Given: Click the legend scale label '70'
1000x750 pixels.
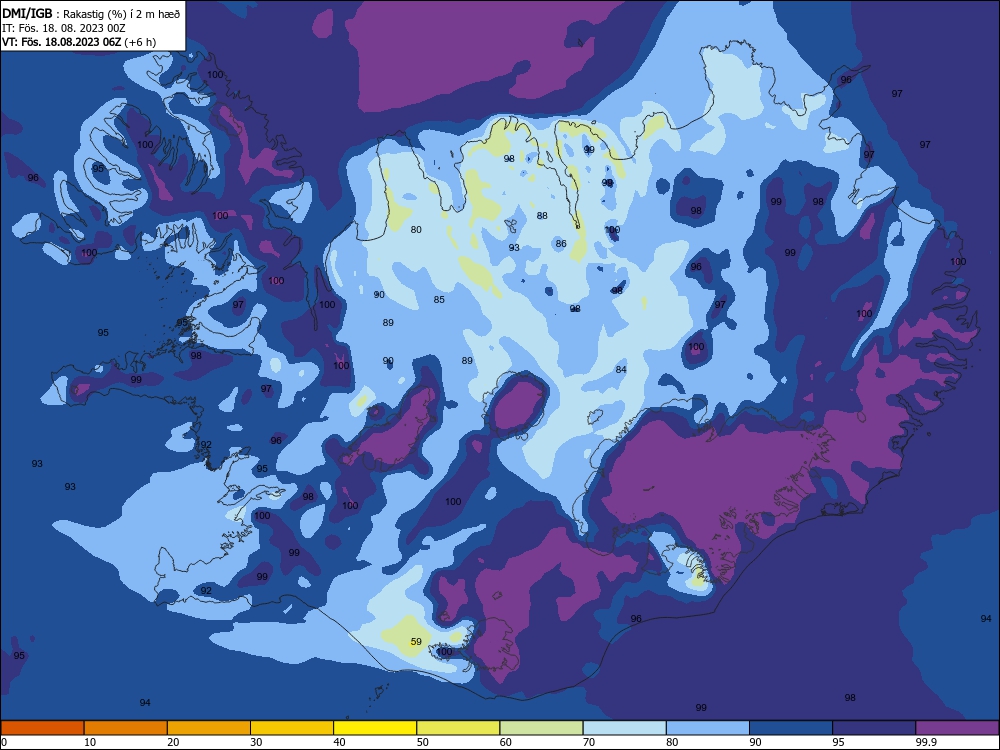Looking at the screenshot, I should [x=589, y=742].
